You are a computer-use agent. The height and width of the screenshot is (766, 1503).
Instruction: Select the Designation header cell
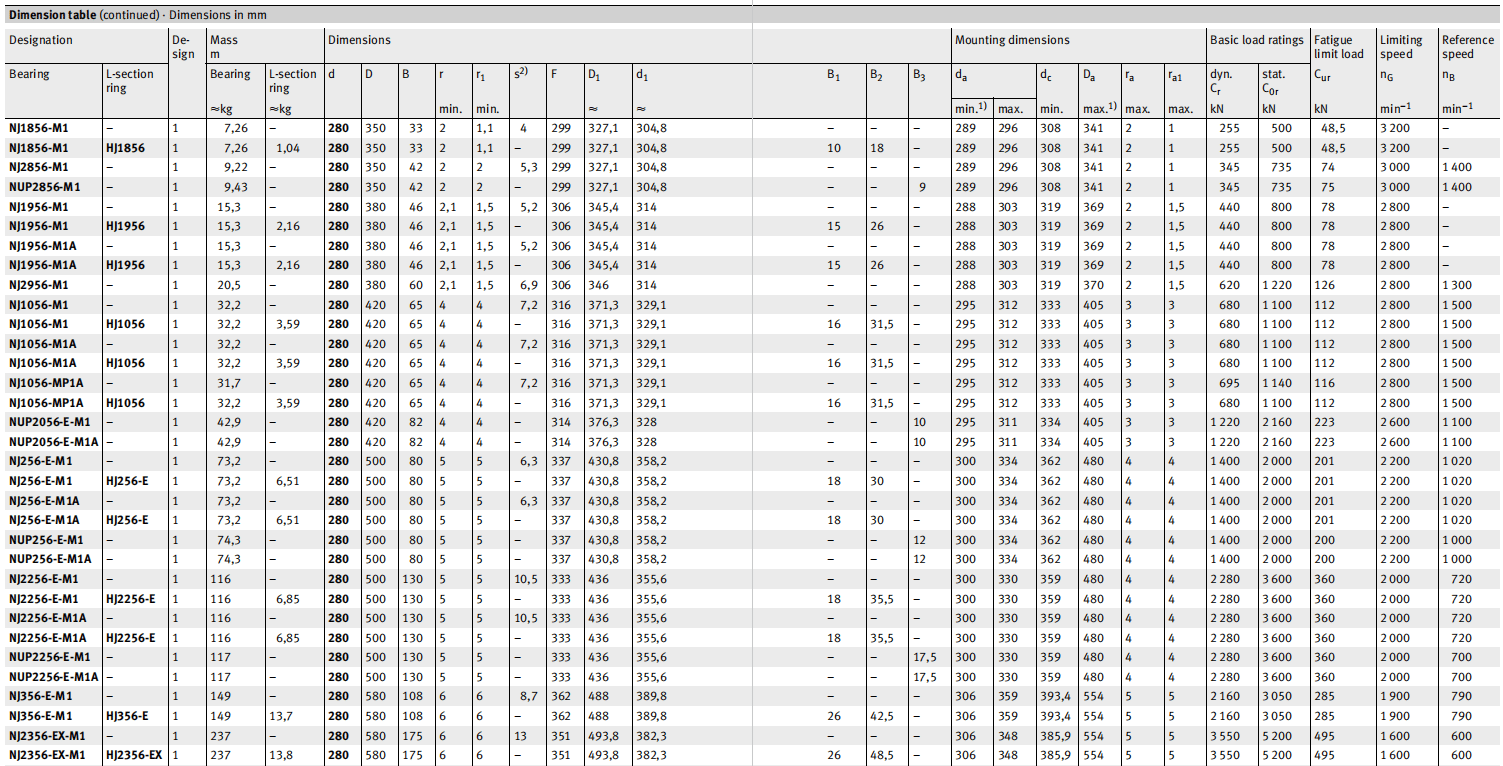tap(41, 41)
